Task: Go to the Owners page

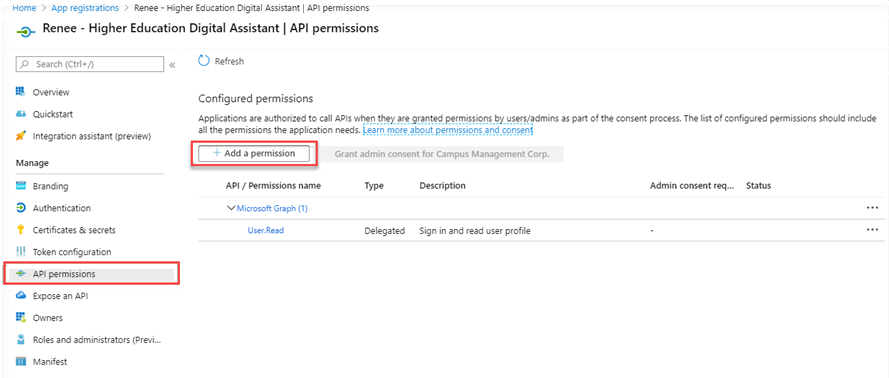Action: pyautogui.click(x=48, y=317)
